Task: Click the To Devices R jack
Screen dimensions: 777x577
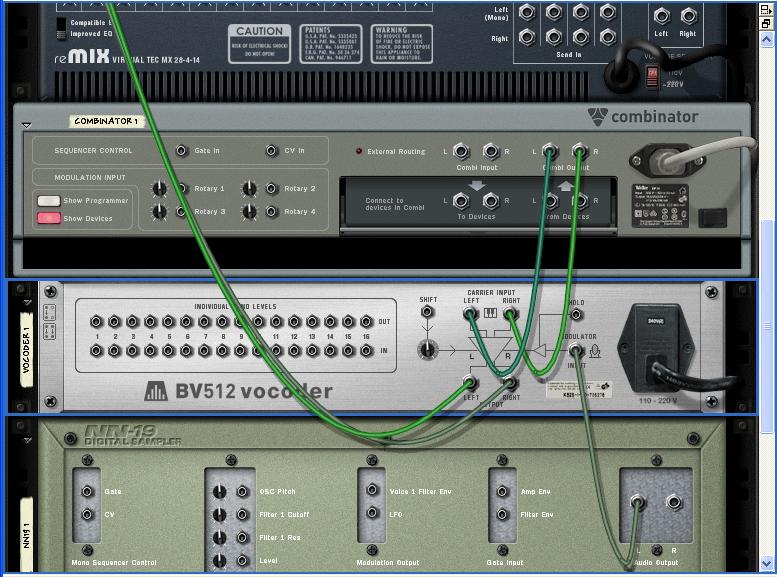Action: pyautogui.click(x=491, y=201)
